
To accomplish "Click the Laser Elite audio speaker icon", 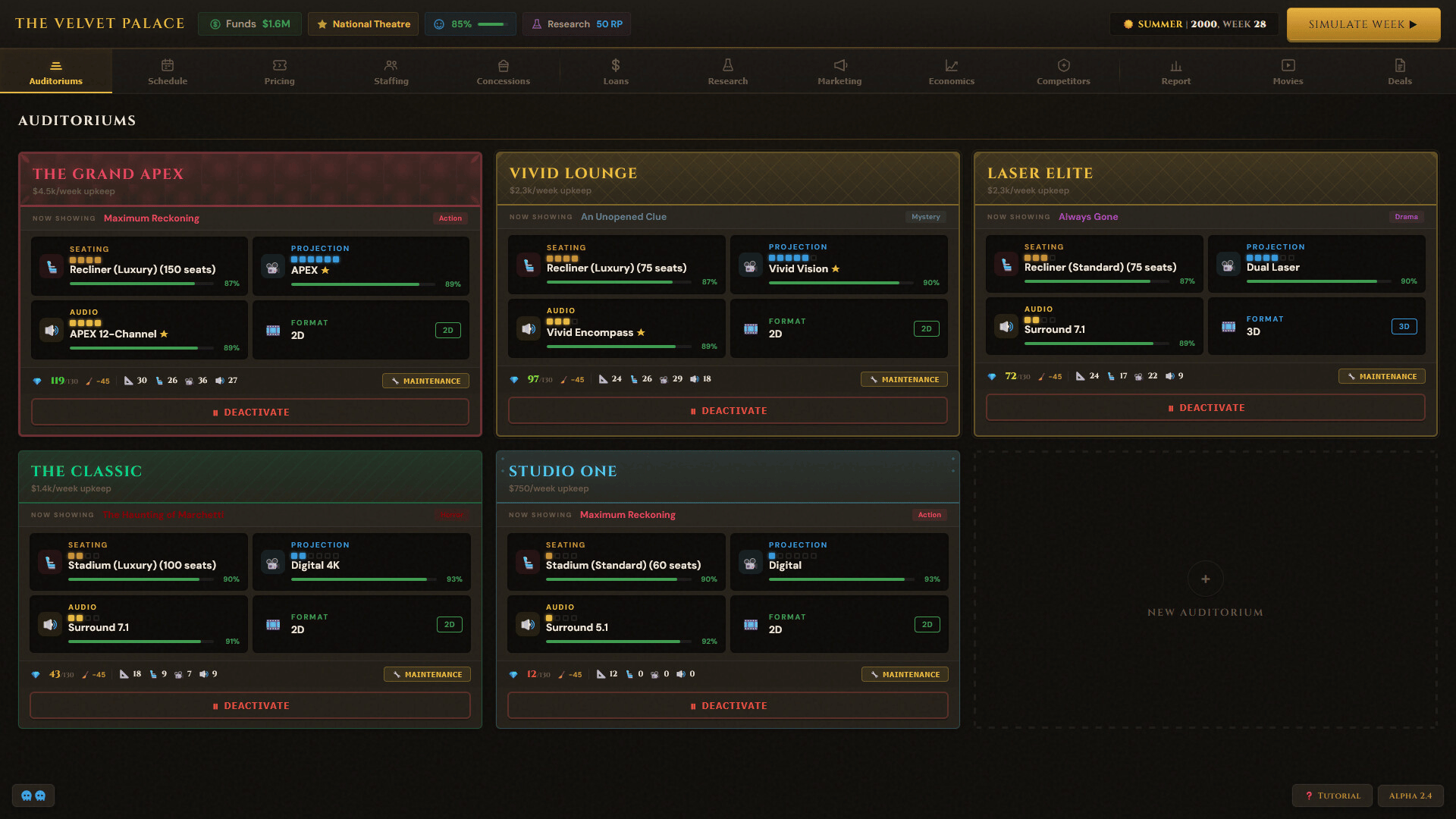I will tap(1006, 327).
